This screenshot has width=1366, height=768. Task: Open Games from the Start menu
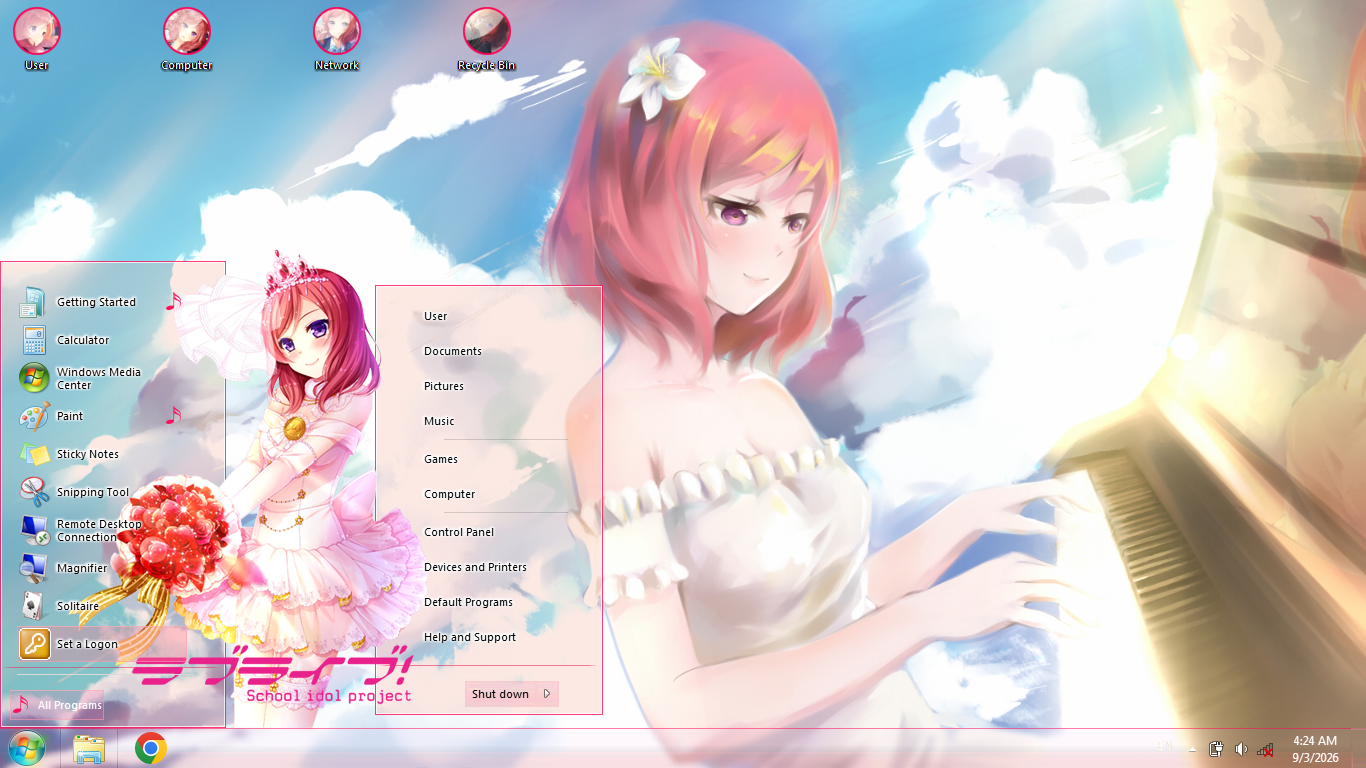click(x=441, y=459)
